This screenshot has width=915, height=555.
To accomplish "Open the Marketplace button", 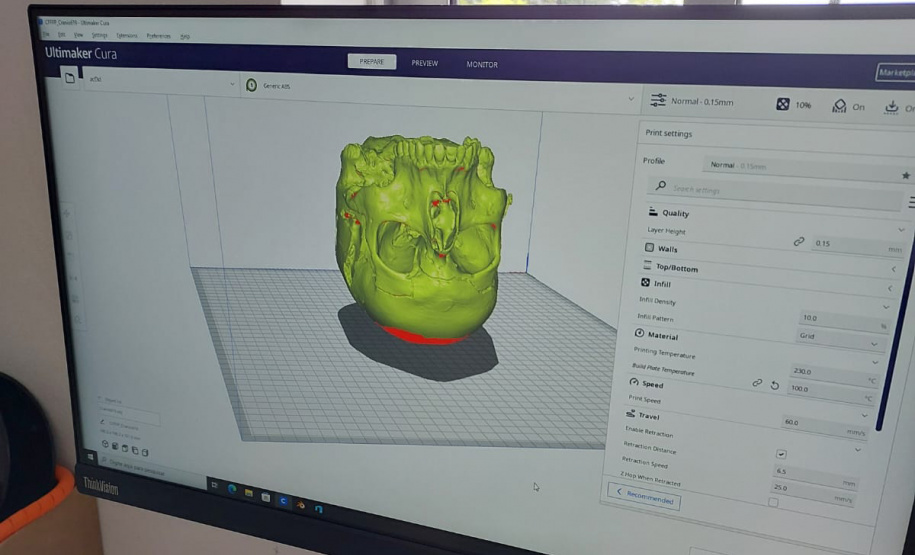I will pos(896,73).
